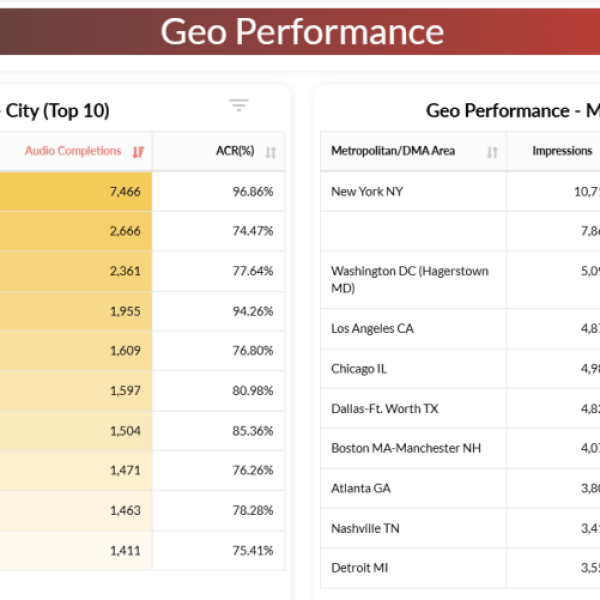Click the 75.41% ACR value

click(253, 551)
